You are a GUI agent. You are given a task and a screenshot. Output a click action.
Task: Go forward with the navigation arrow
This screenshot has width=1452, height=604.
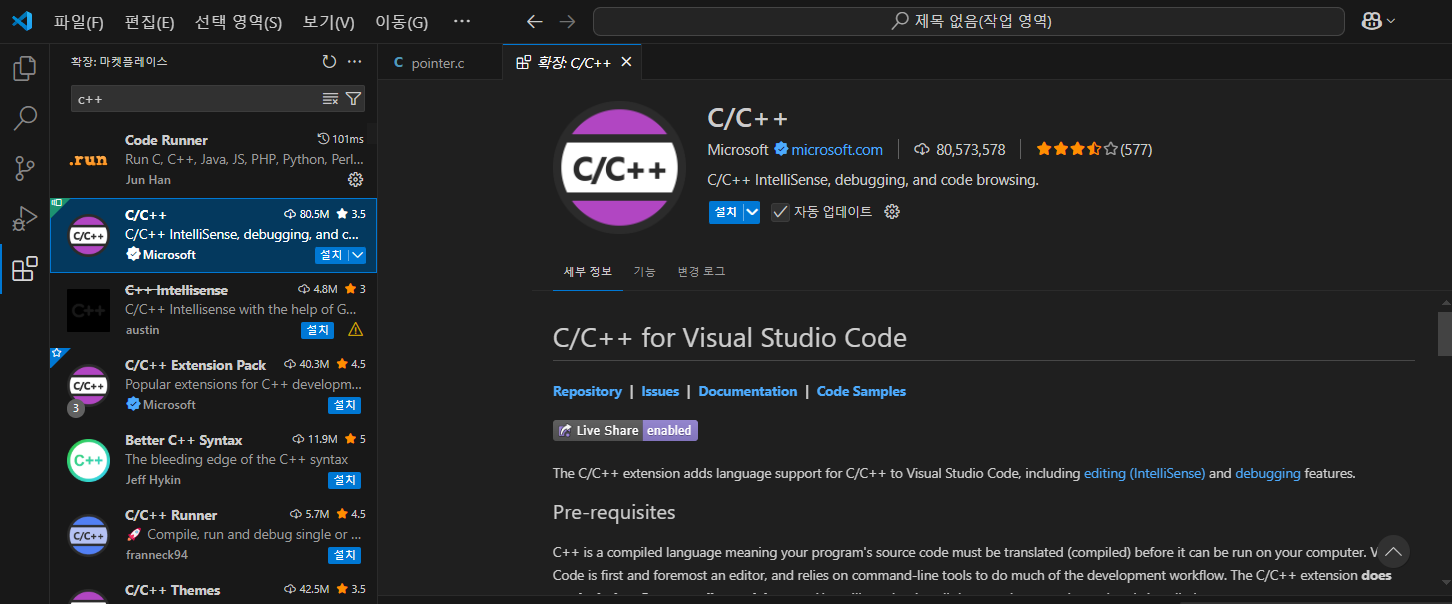pyautogui.click(x=568, y=22)
